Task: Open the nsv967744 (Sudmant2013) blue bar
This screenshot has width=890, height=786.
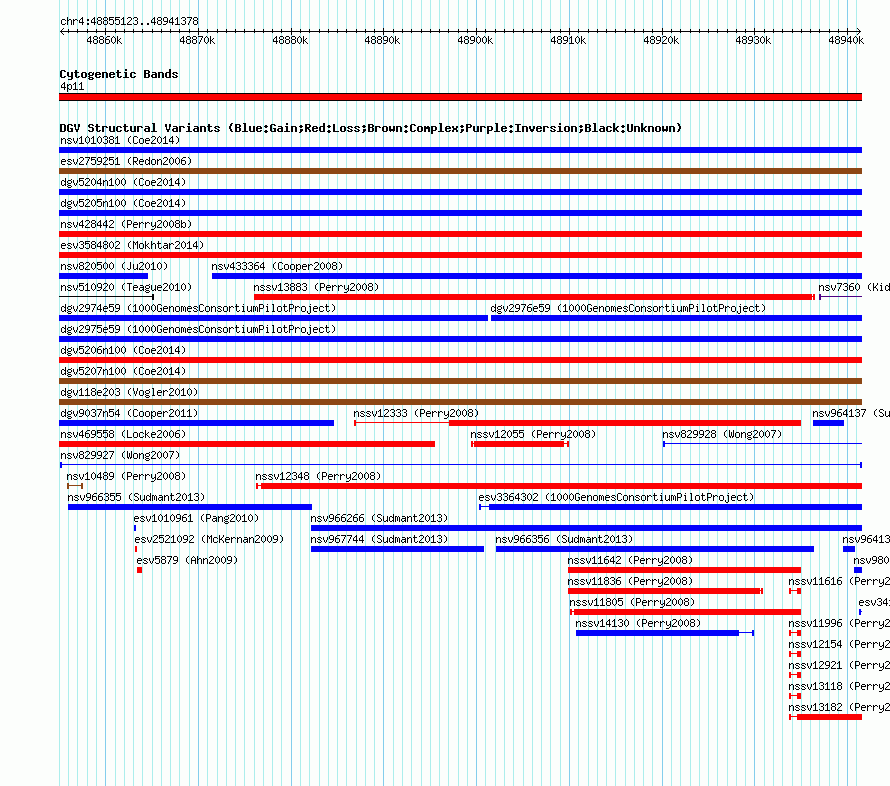Action: [397, 549]
